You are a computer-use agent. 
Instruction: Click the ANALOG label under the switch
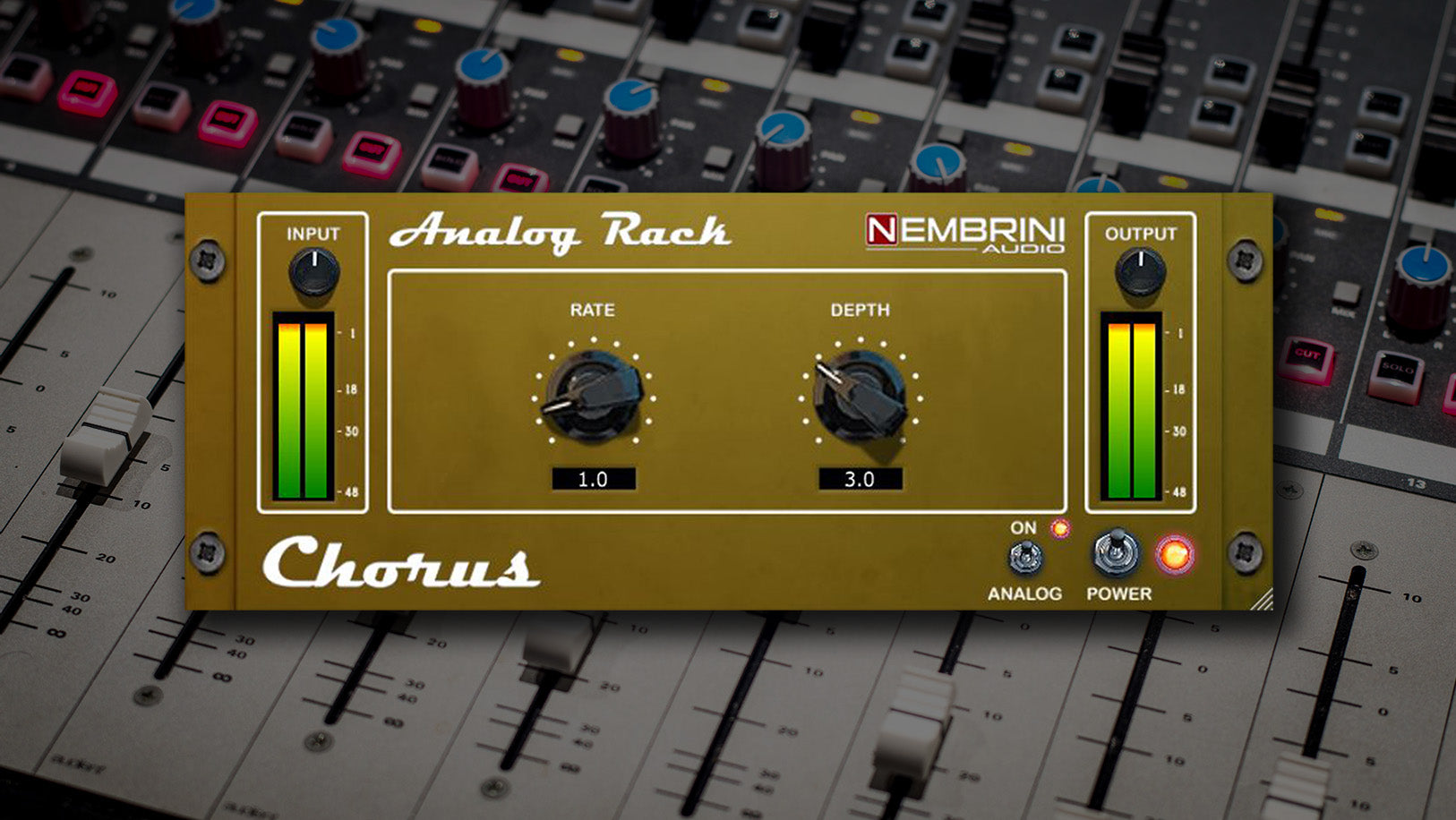pyautogui.click(x=1024, y=594)
